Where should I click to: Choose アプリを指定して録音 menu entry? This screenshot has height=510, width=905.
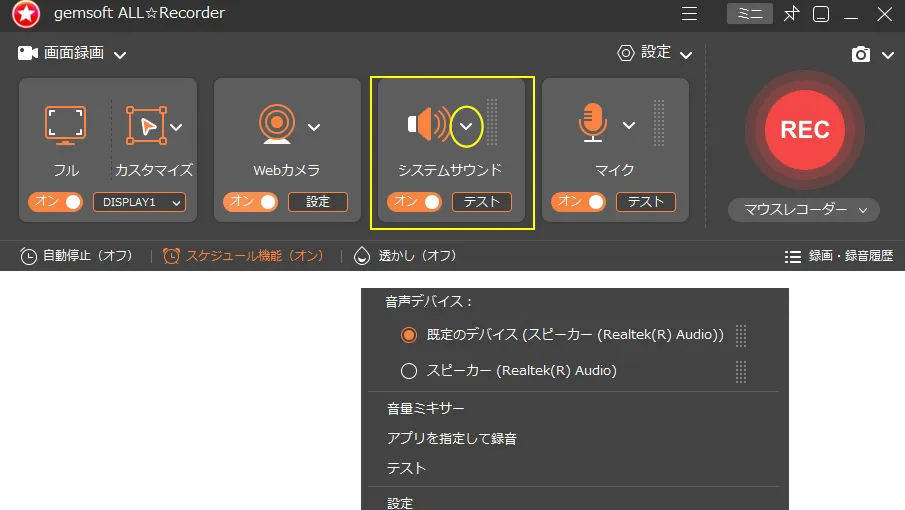451,438
